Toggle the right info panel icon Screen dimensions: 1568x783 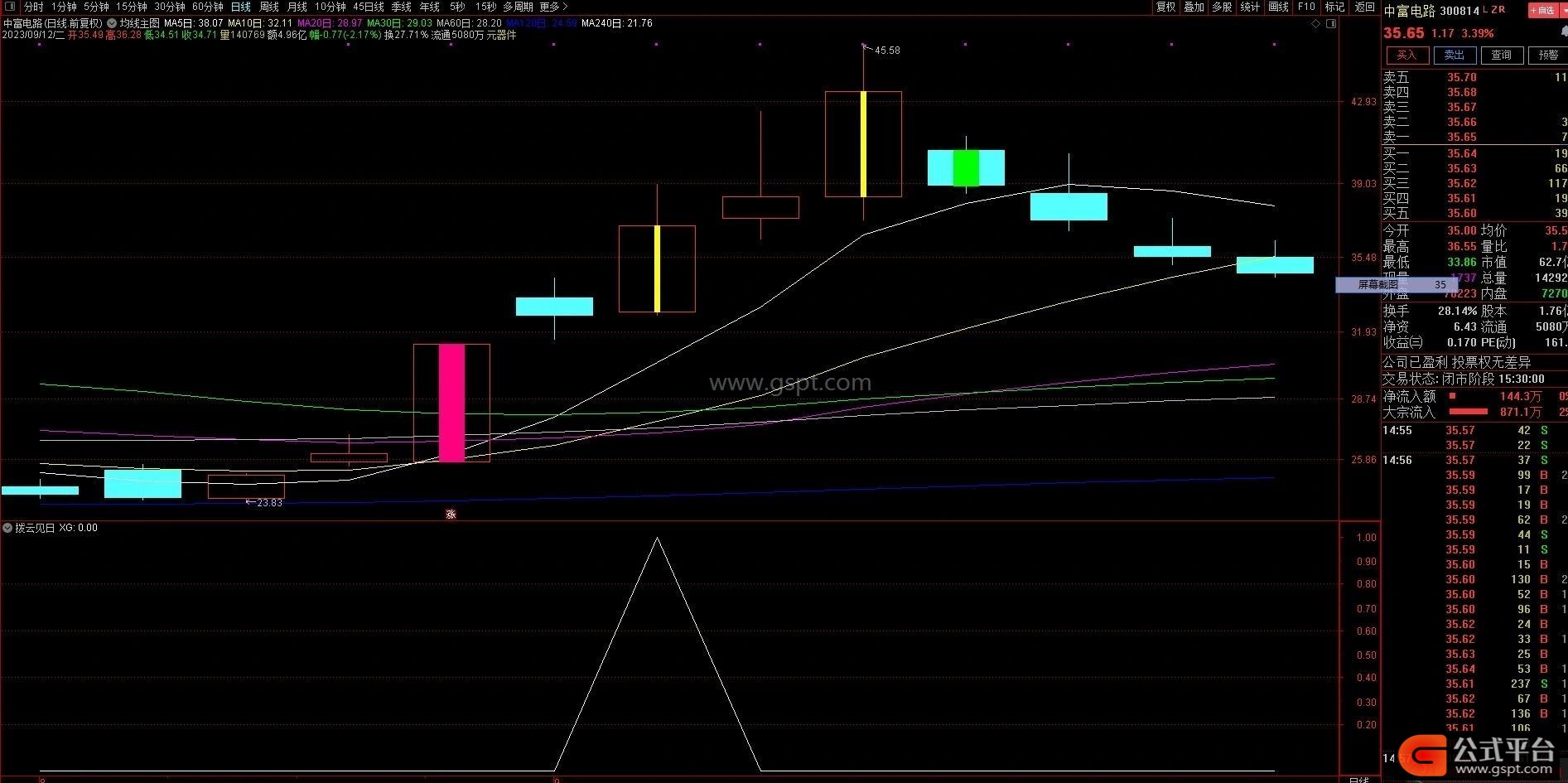tap(1331, 24)
